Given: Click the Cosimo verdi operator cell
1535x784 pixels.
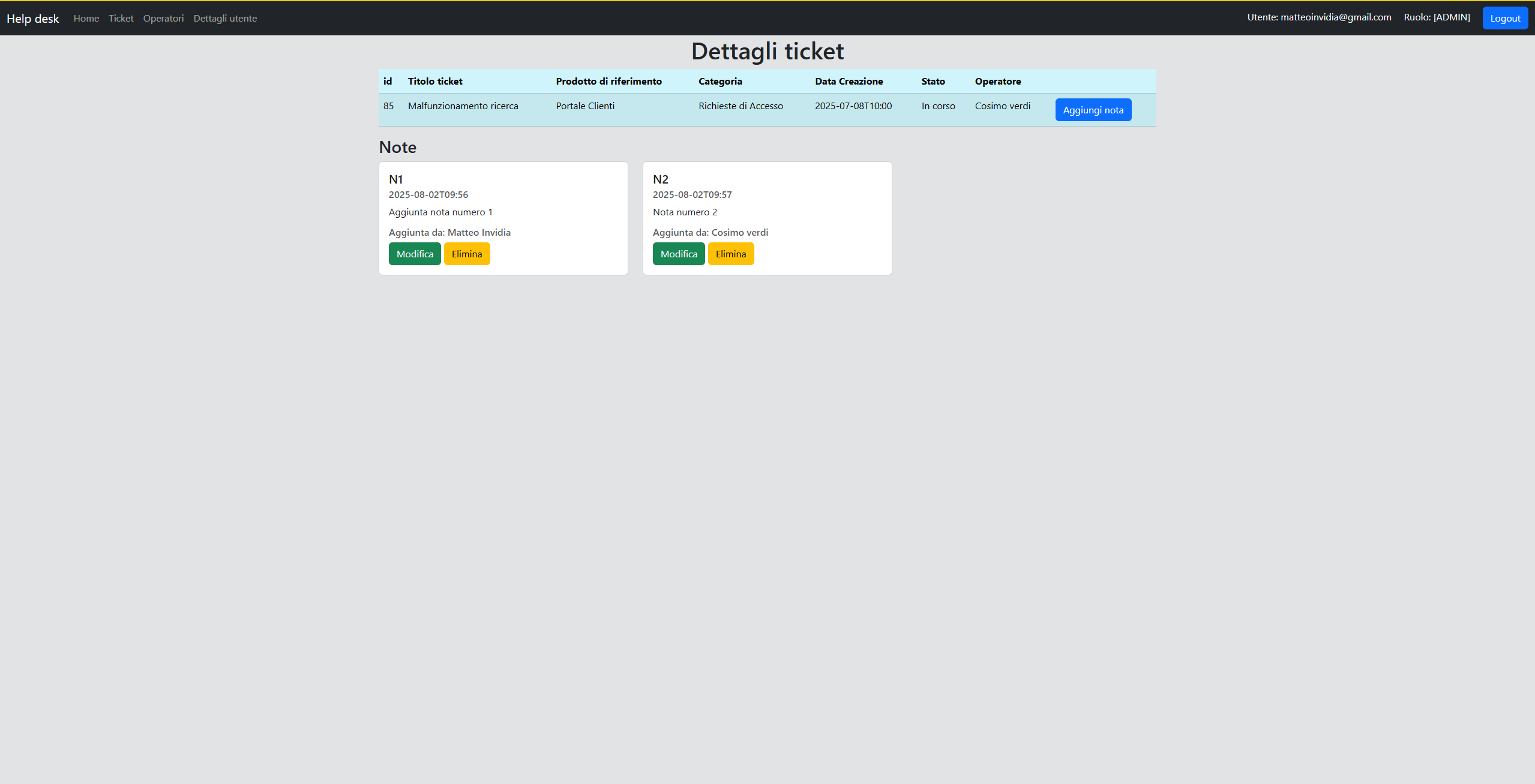Looking at the screenshot, I should 1002,106.
